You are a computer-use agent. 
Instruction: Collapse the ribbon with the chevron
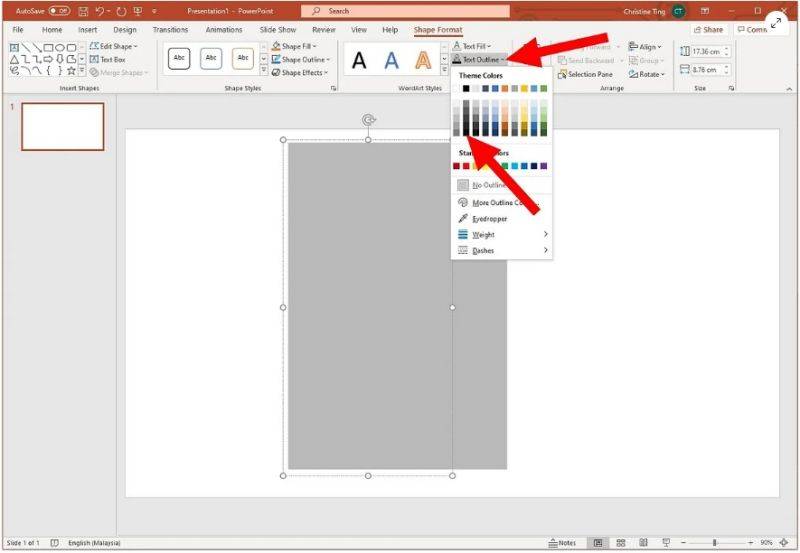(789, 89)
